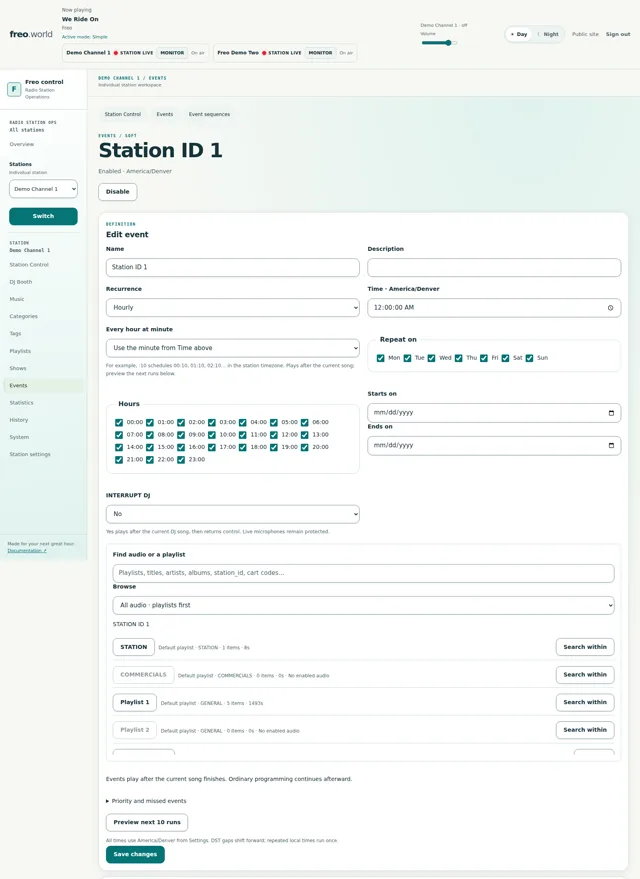The height and width of the screenshot is (879, 640).
Task: Open Every hour at minute dropdown
Action: pyautogui.click(x=233, y=348)
